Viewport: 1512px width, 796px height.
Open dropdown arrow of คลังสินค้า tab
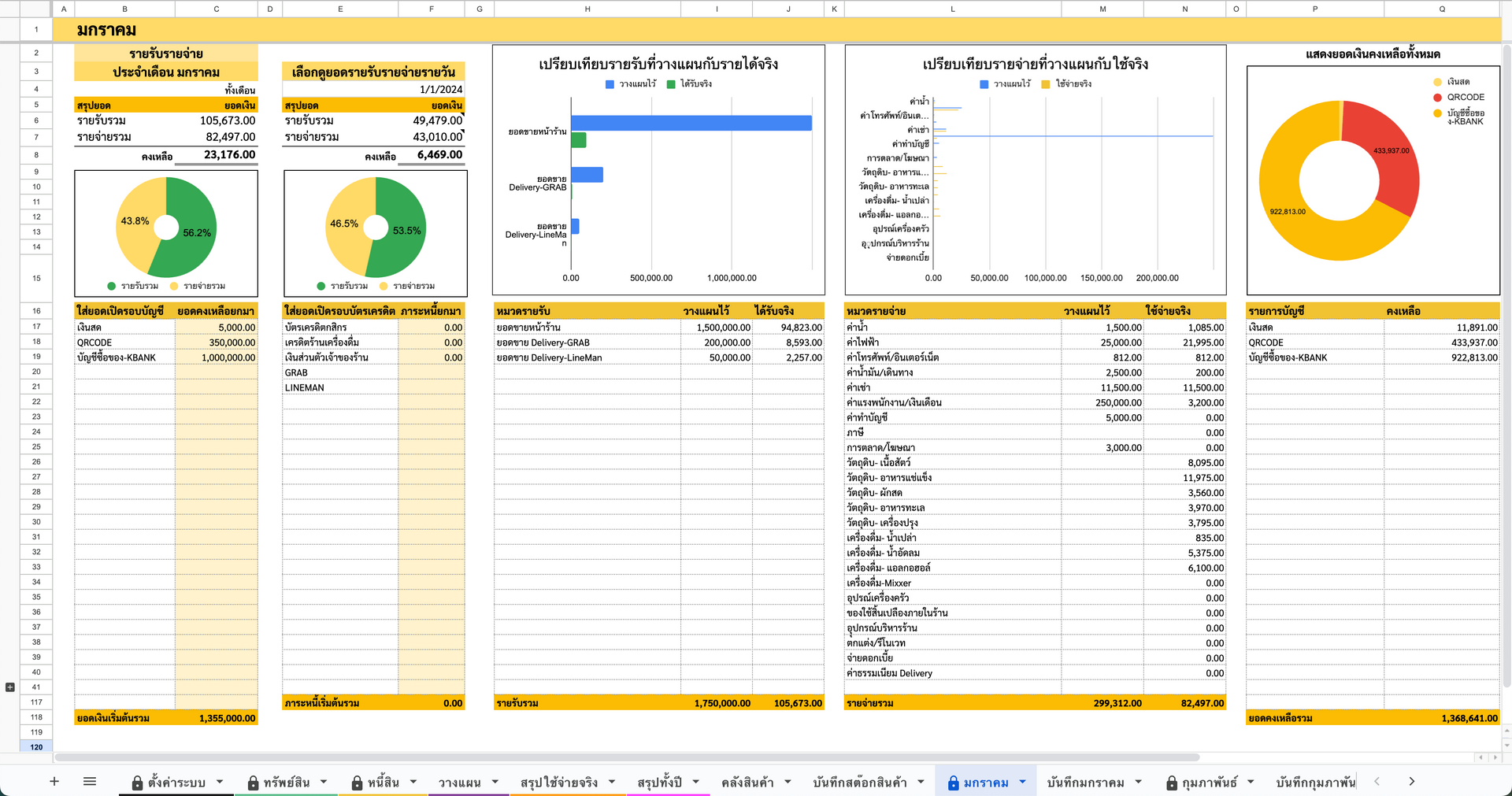pos(787,782)
